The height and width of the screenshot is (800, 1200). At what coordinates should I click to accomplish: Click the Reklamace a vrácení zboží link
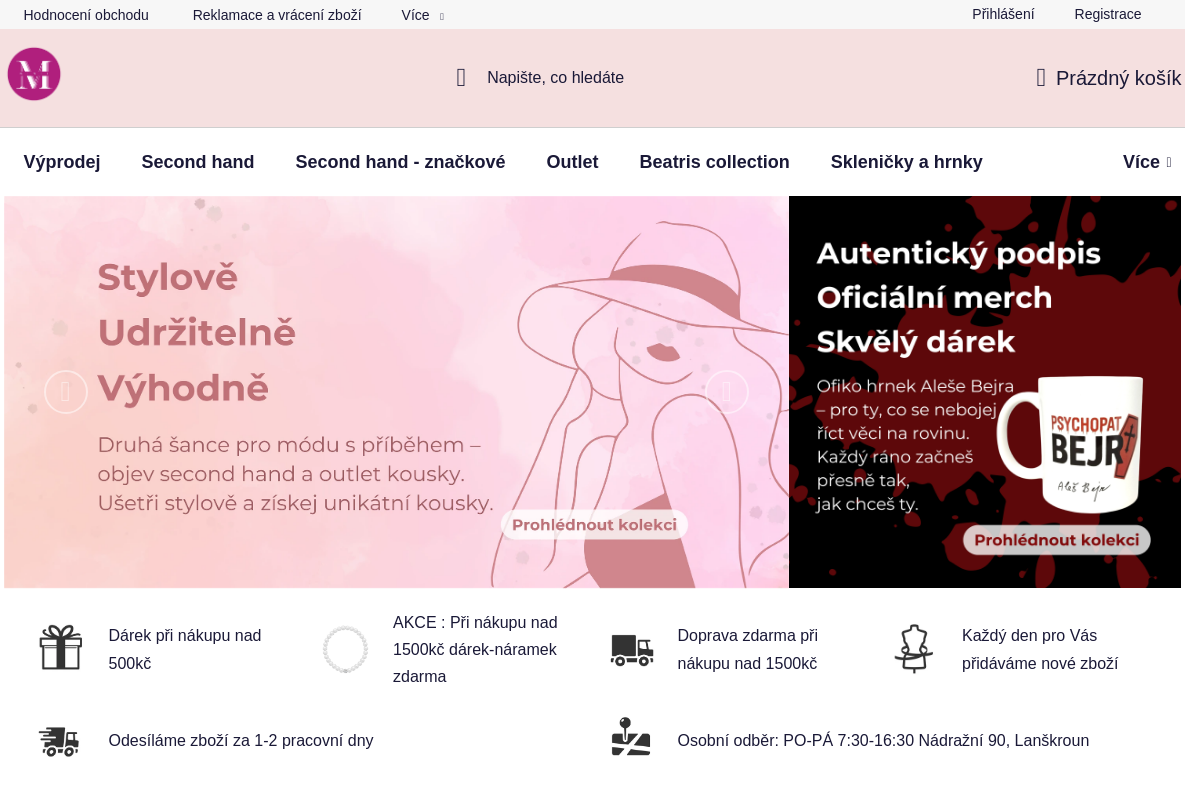(x=277, y=14)
